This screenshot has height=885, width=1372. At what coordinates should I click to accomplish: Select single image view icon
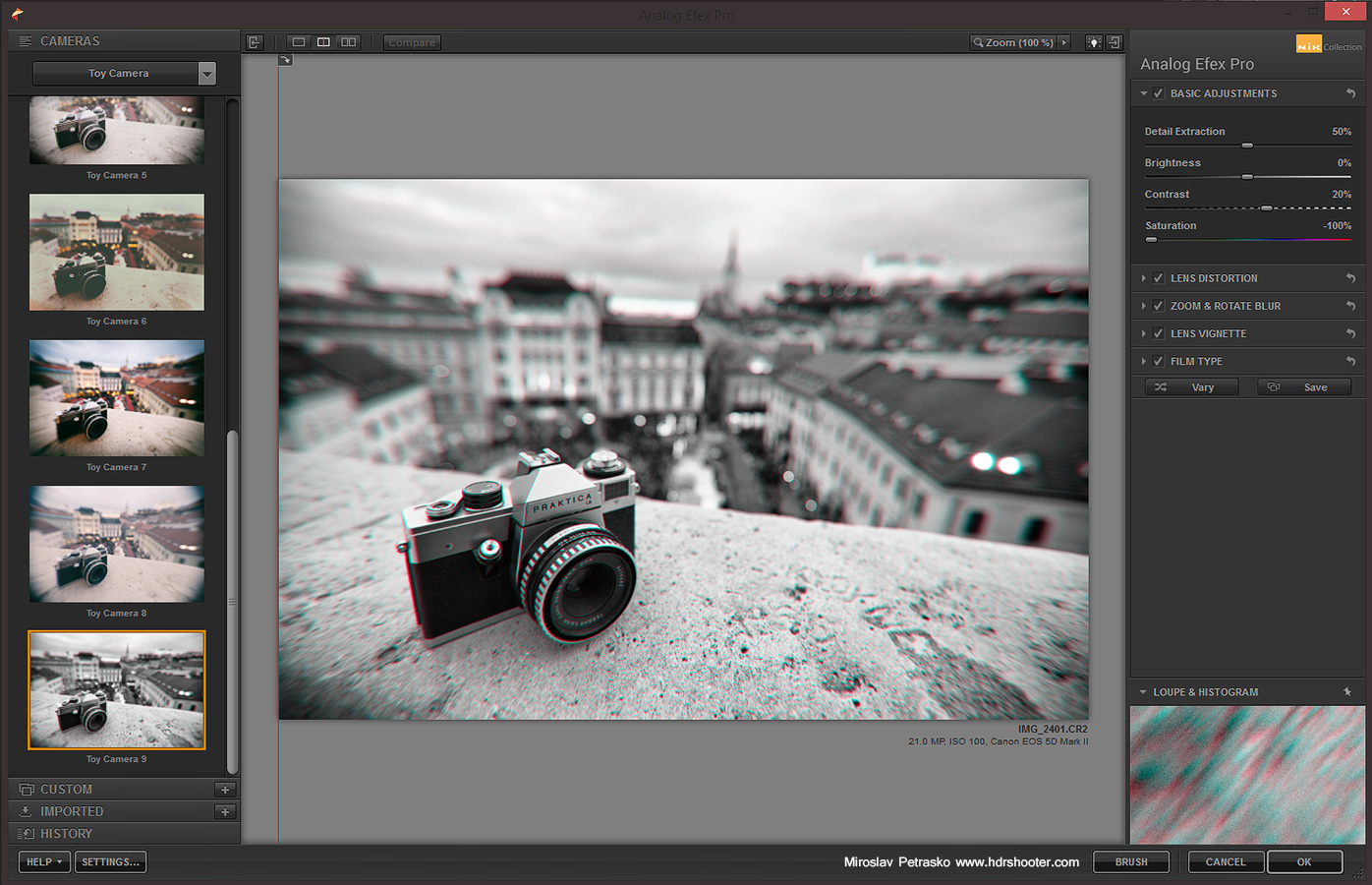tap(299, 42)
